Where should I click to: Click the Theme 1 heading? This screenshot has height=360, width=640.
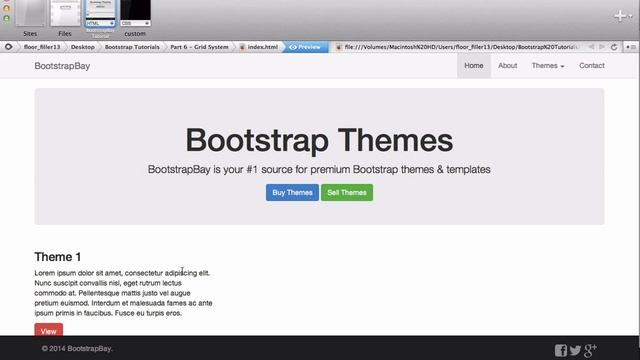(58, 257)
